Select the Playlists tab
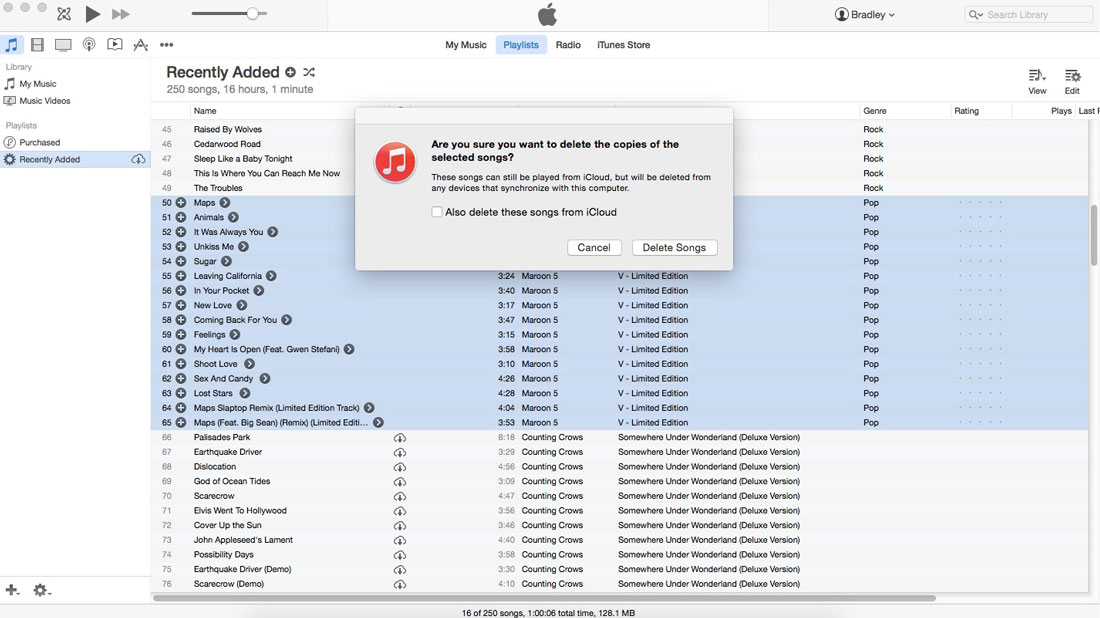The width and height of the screenshot is (1100, 618). click(x=521, y=45)
